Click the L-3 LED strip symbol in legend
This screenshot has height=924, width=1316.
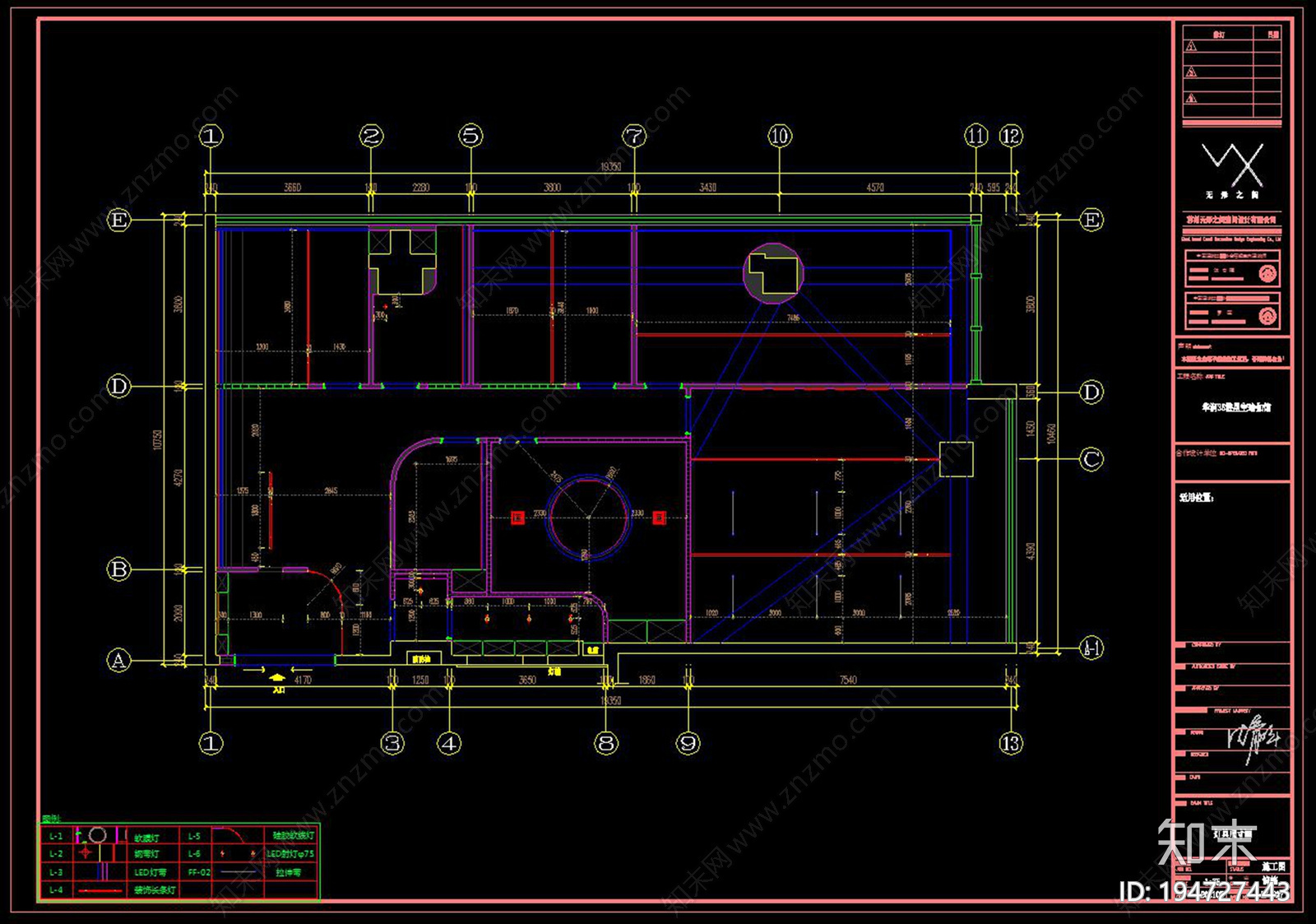click(x=101, y=871)
